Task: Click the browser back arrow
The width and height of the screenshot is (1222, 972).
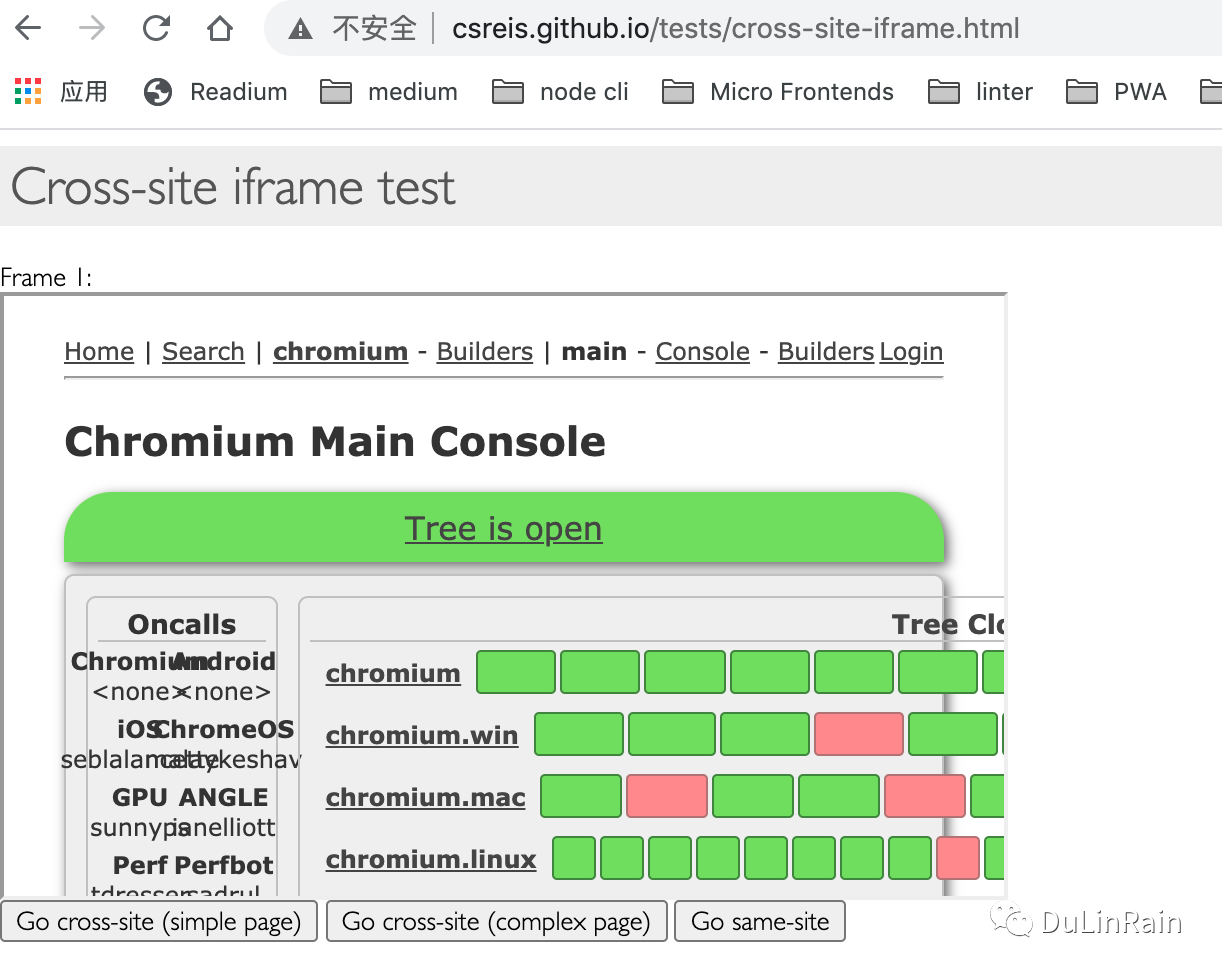Action: click(28, 28)
